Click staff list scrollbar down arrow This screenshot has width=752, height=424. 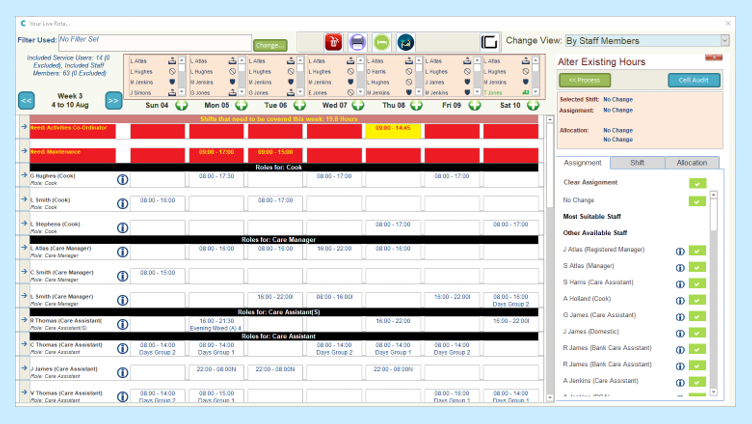pyautogui.click(x=714, y=392)
